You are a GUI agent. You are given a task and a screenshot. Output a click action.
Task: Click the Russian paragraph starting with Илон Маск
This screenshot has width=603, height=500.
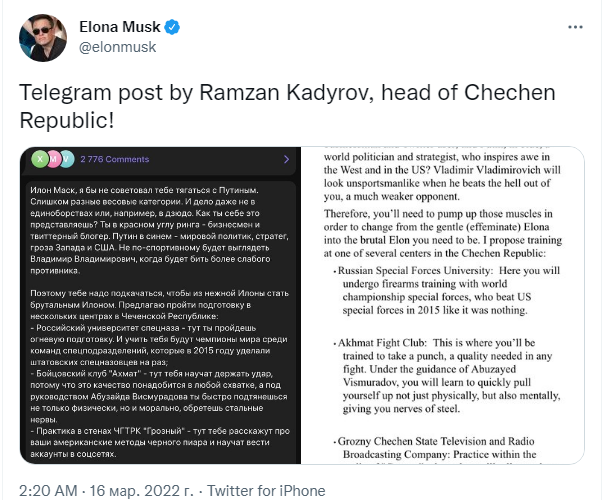point(158,231)
